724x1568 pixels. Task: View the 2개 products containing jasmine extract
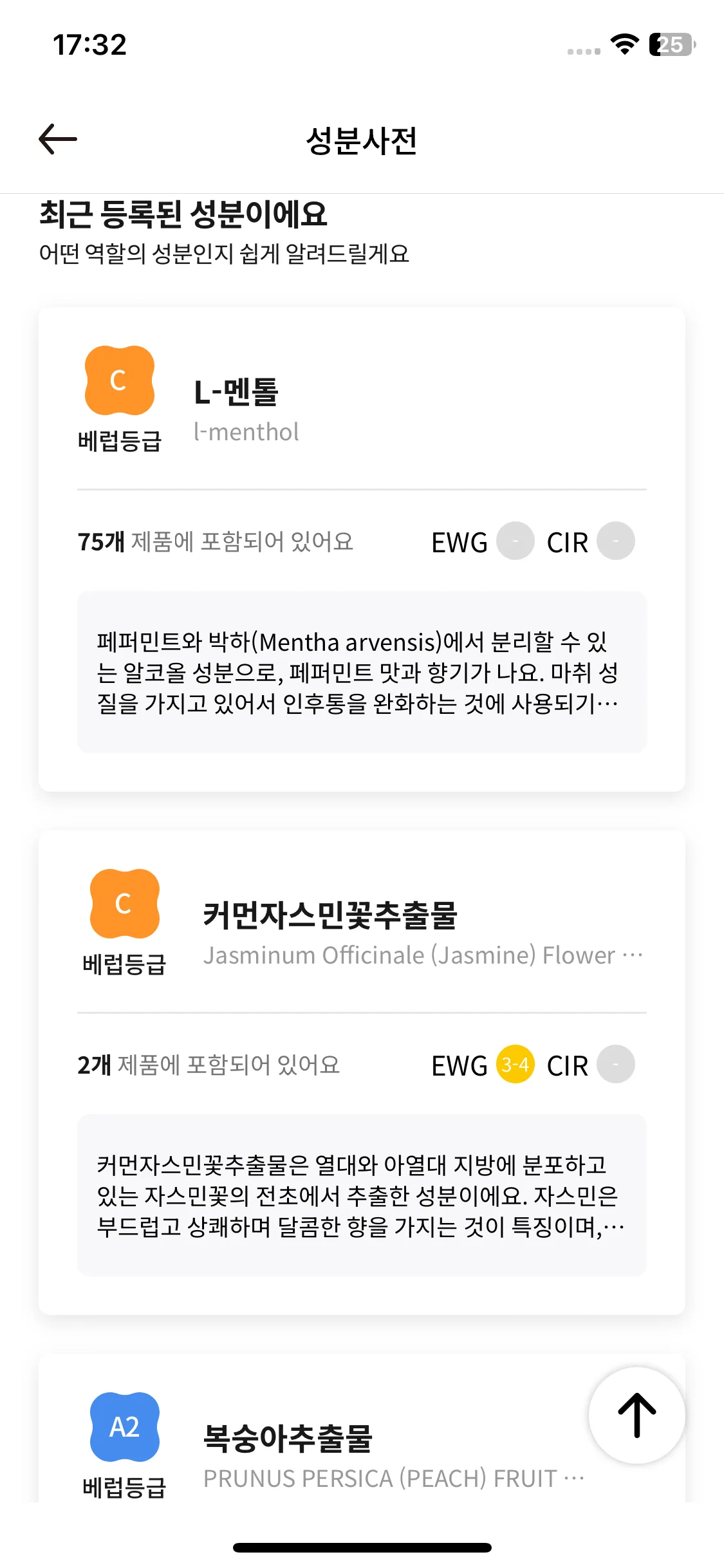[209, 1065]
